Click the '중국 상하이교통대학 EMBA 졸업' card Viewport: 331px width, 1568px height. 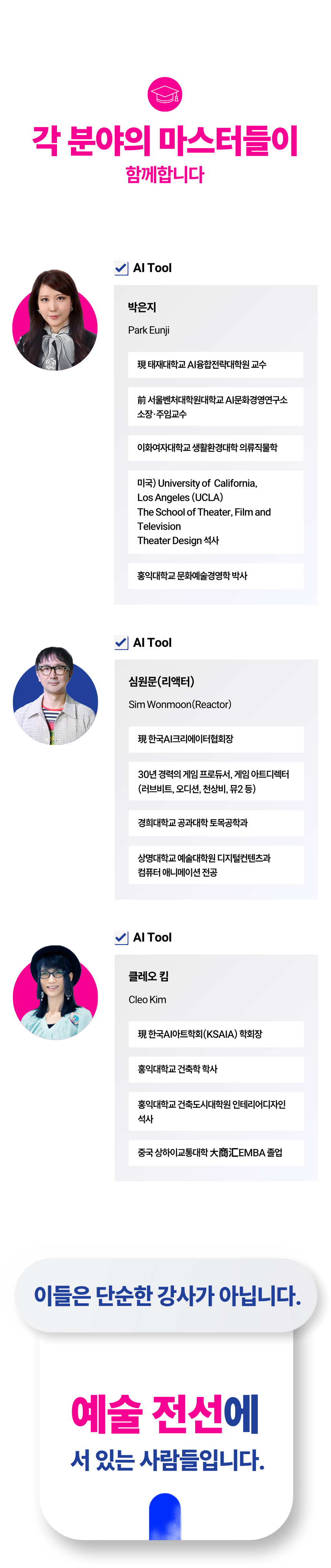coord(216,1152)
